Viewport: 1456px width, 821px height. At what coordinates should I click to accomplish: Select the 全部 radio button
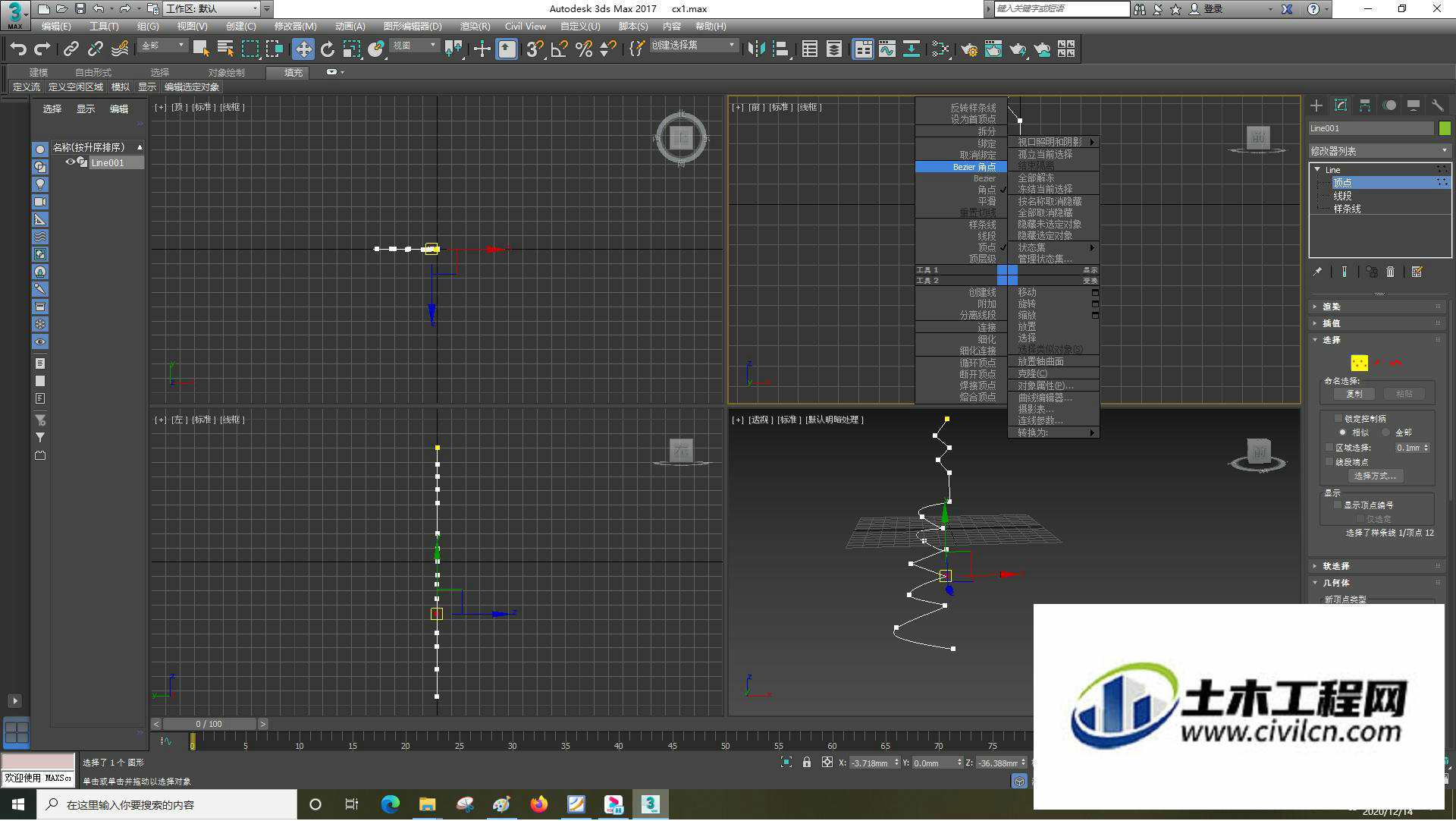click(x=1385, y=433)
